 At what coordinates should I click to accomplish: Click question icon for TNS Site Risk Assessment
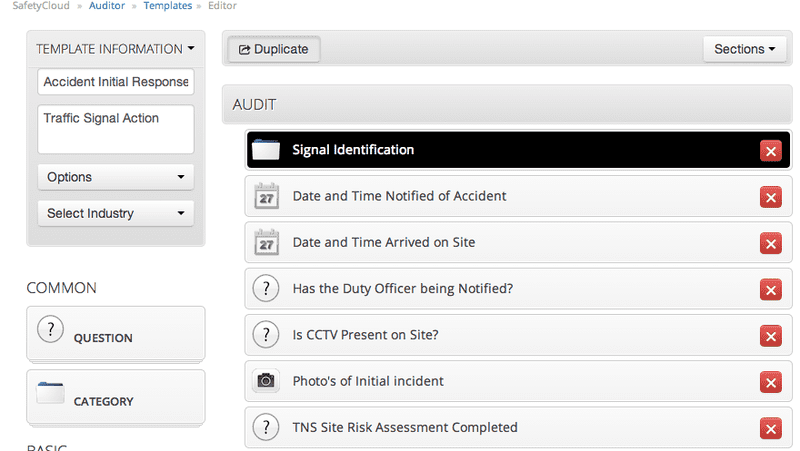266,427
